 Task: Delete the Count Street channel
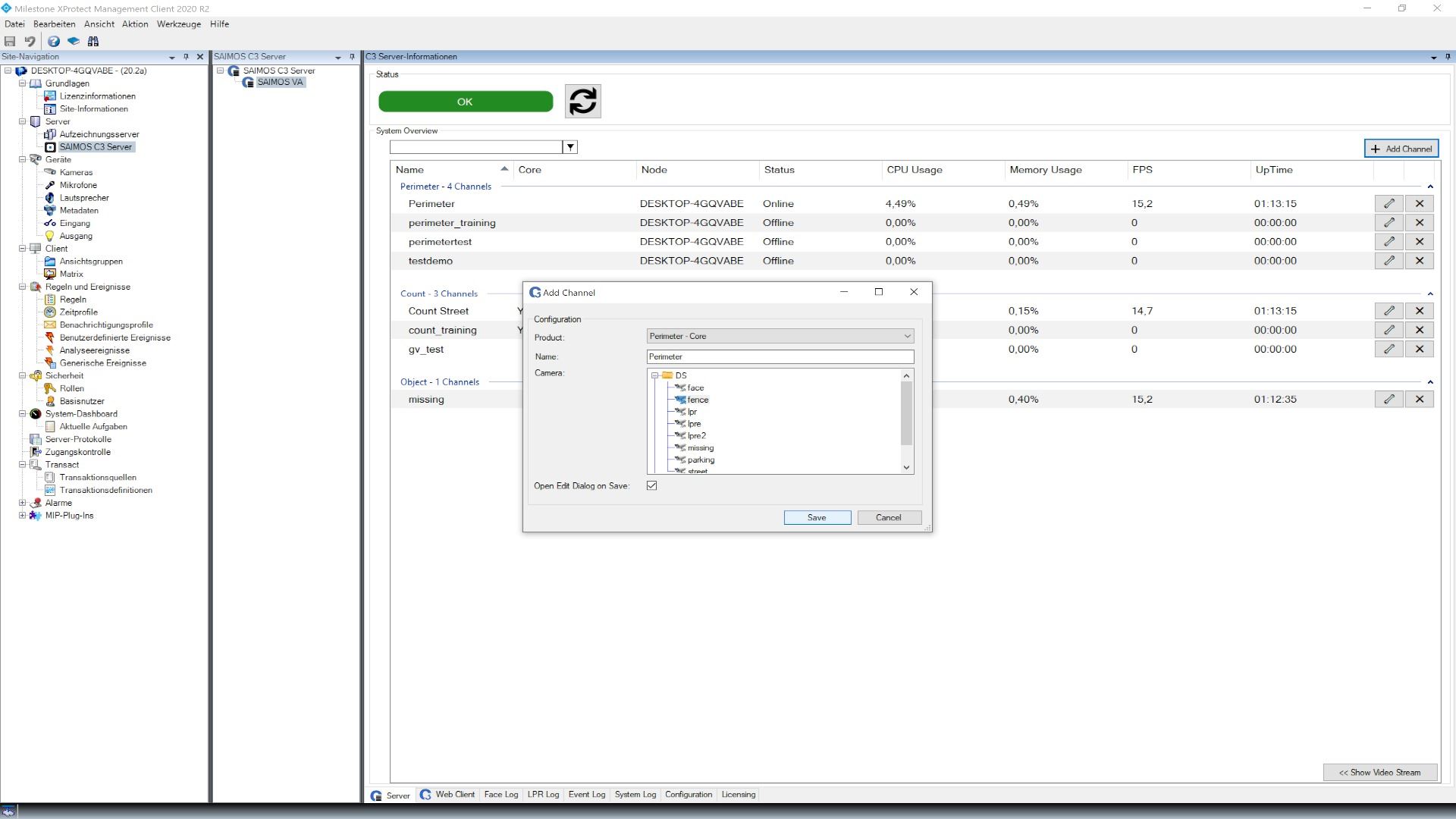pyautogui.click(x=1419, y=311)
